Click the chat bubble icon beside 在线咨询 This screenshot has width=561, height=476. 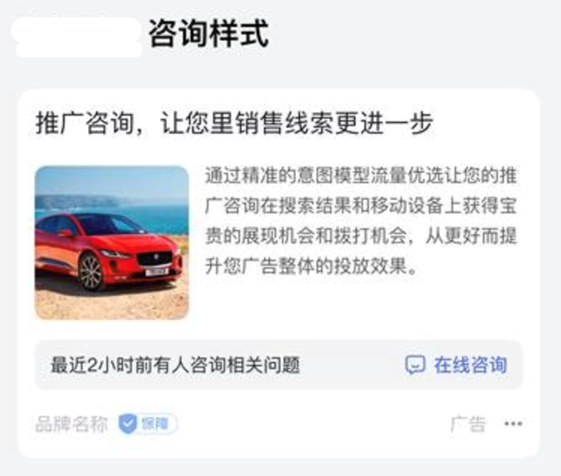point(415,365)
